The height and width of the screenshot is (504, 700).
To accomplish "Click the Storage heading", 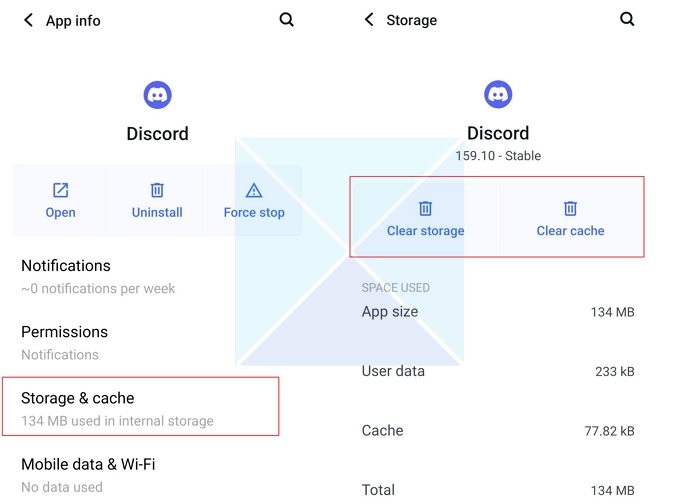I will click(x=412, y=20).
